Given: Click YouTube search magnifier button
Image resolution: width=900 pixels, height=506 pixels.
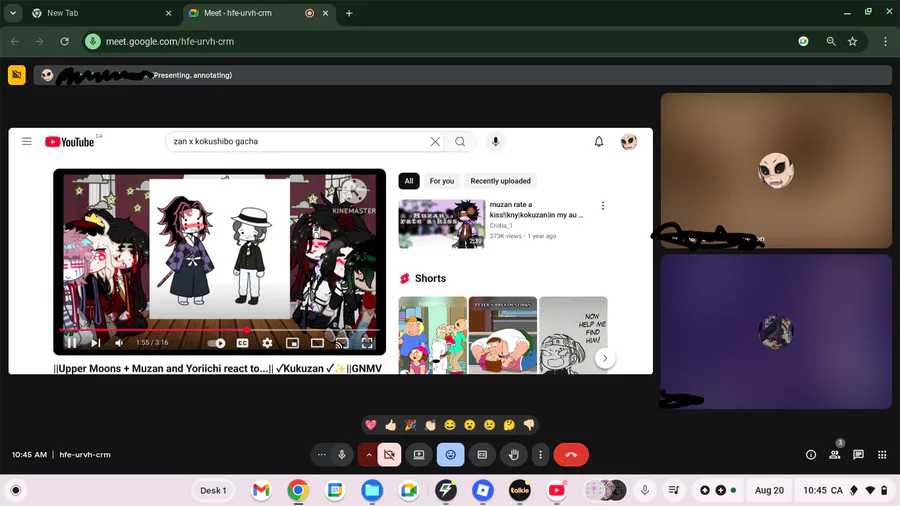Looking at the screenshot, I should coord(460,142).
